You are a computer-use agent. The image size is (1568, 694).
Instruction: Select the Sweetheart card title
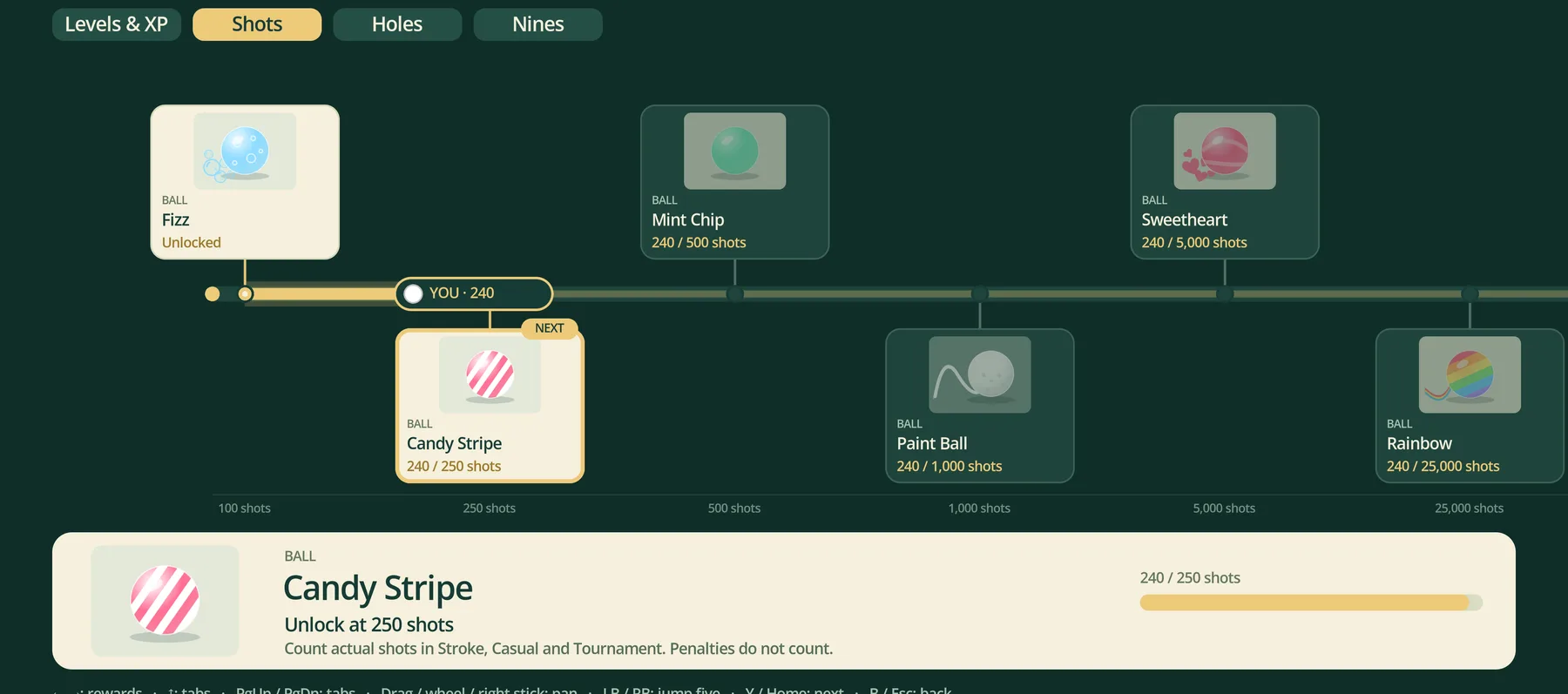(x=1185, y=220)
